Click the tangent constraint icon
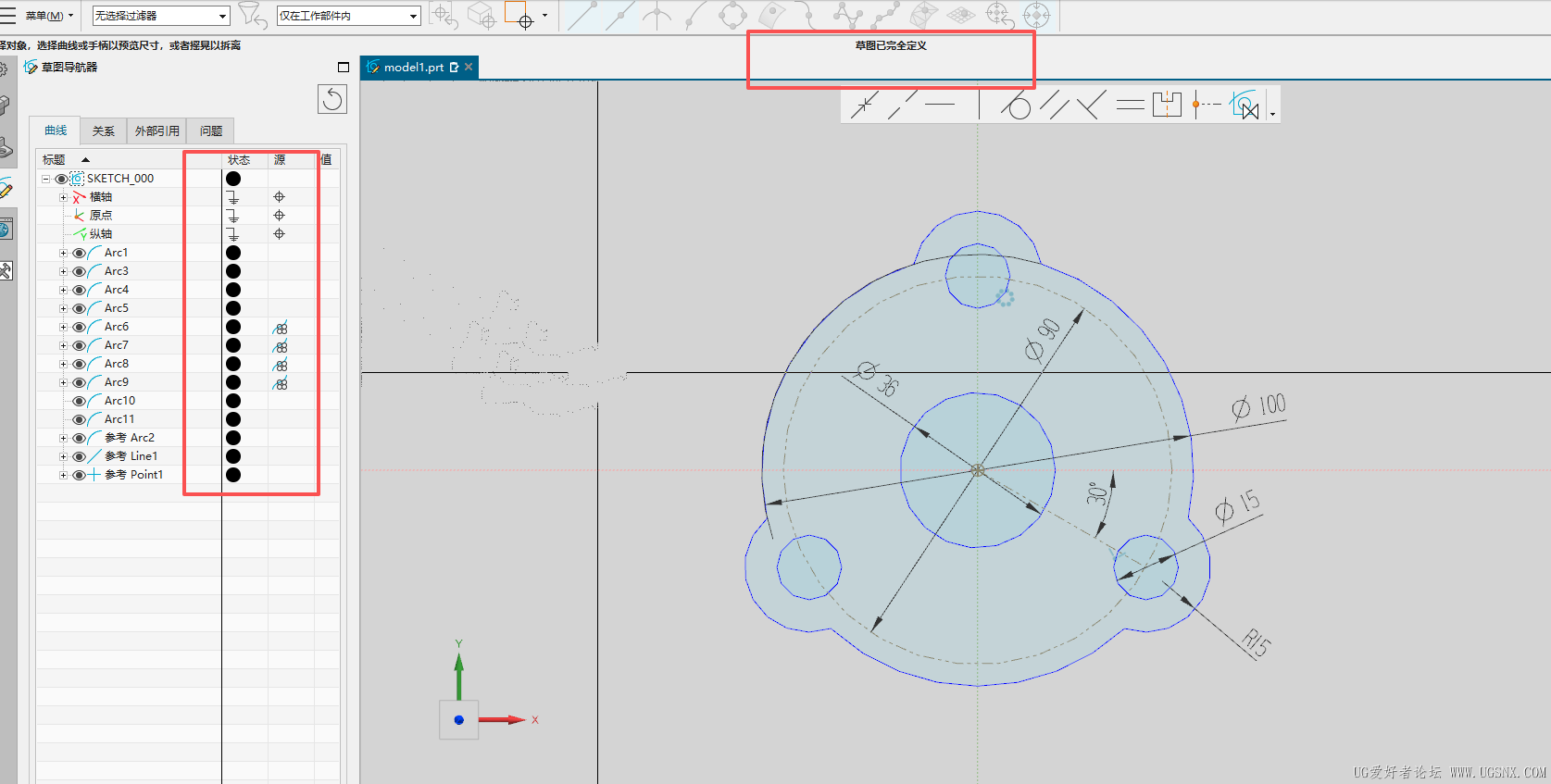The height and width of the screenshot is (784, 1551). point(1016,105)
